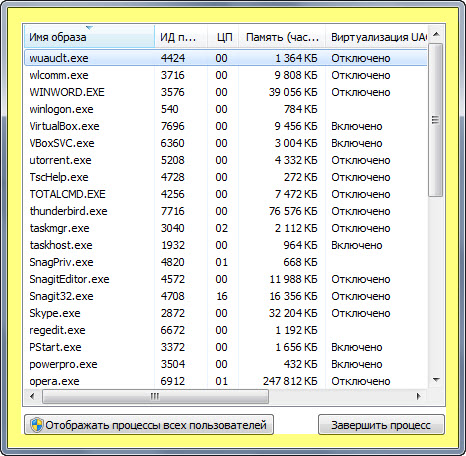Viewport: 466px width, 456px height.
Task: Click memory value 784 КБ
Action: pyautogui.click(x=301, y=109)
